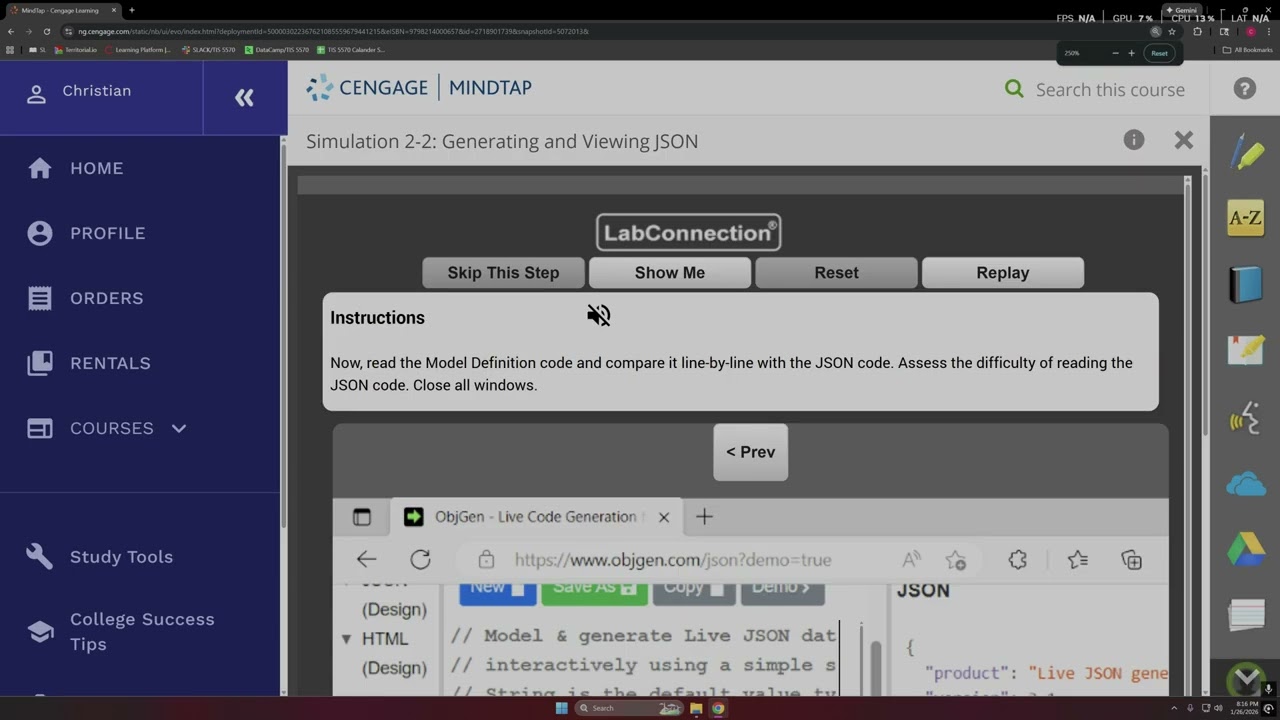
Task: Open the simulation info icon
Action: tap(1134, 140)
